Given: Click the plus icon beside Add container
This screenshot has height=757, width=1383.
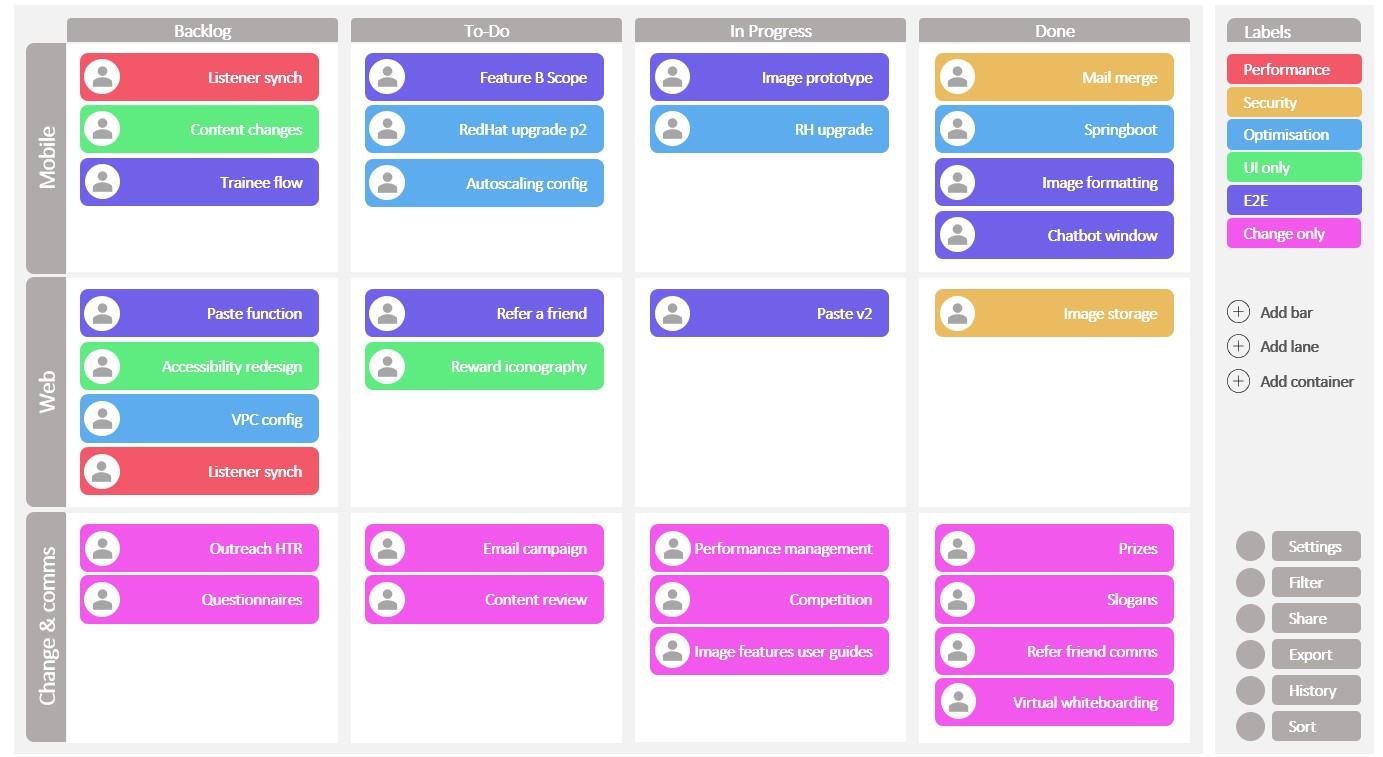Looking at the screenshot, I should click(x=1238, y=381).
